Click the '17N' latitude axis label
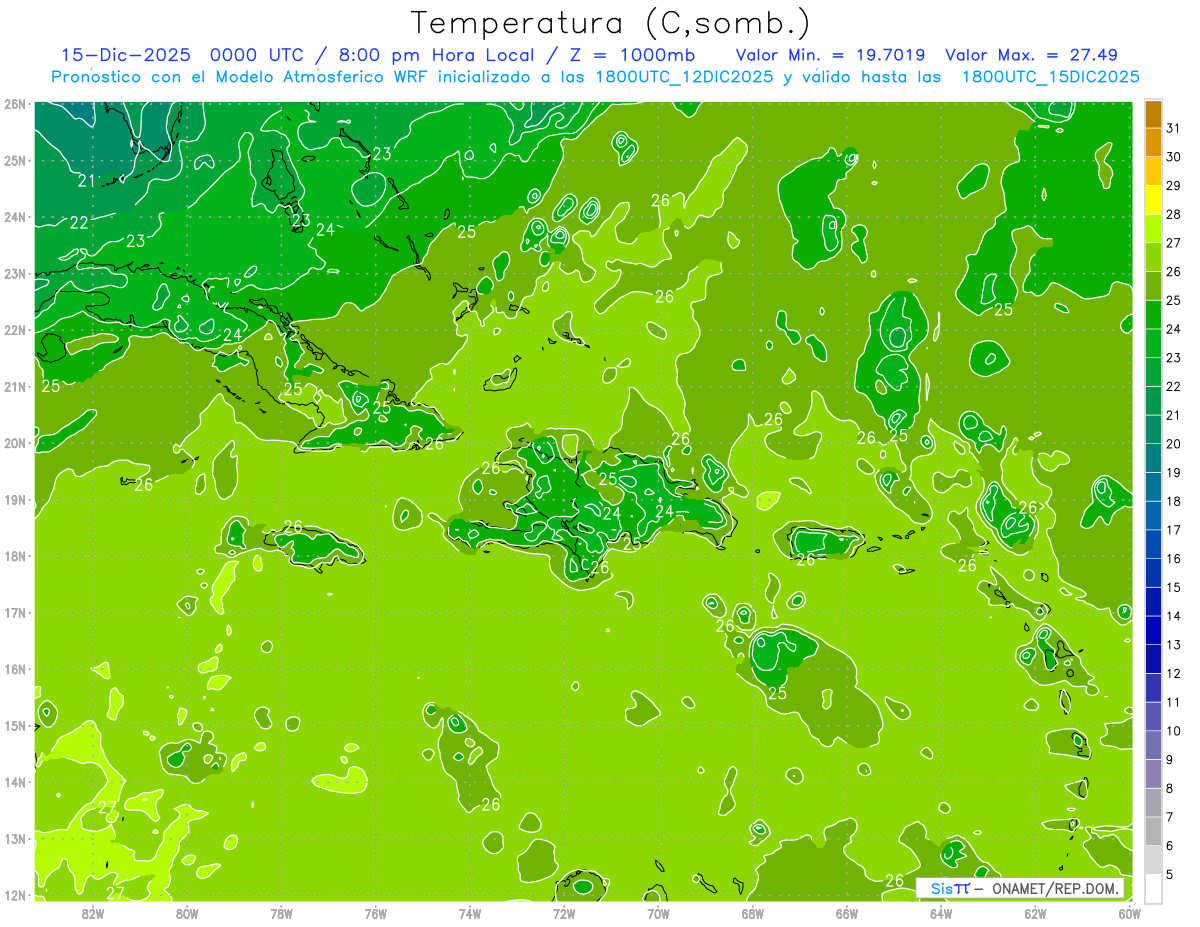The image size is (1200, 927). pyautogui.click(x=15, y=613)
